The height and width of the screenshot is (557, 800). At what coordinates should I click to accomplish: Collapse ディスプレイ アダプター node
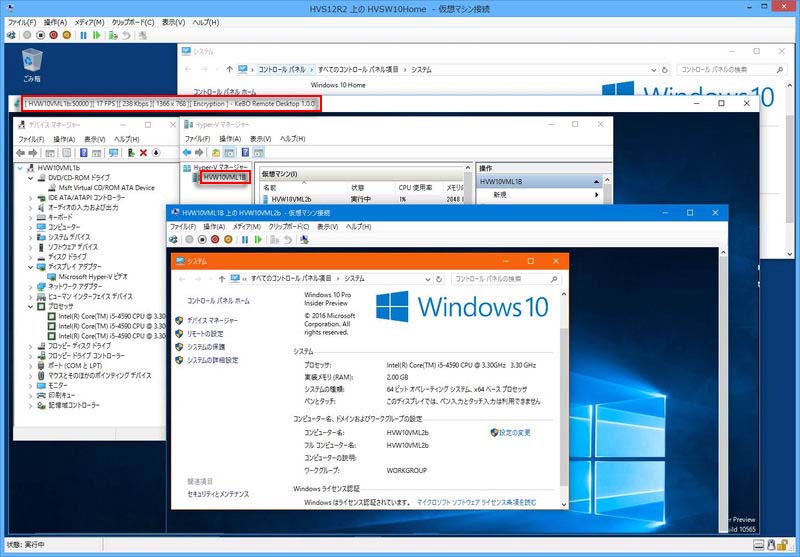[31, 267]
